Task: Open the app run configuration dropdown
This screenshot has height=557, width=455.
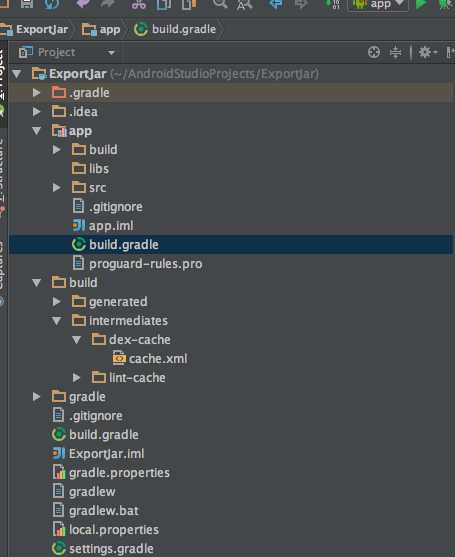Action: coord(378,5)
